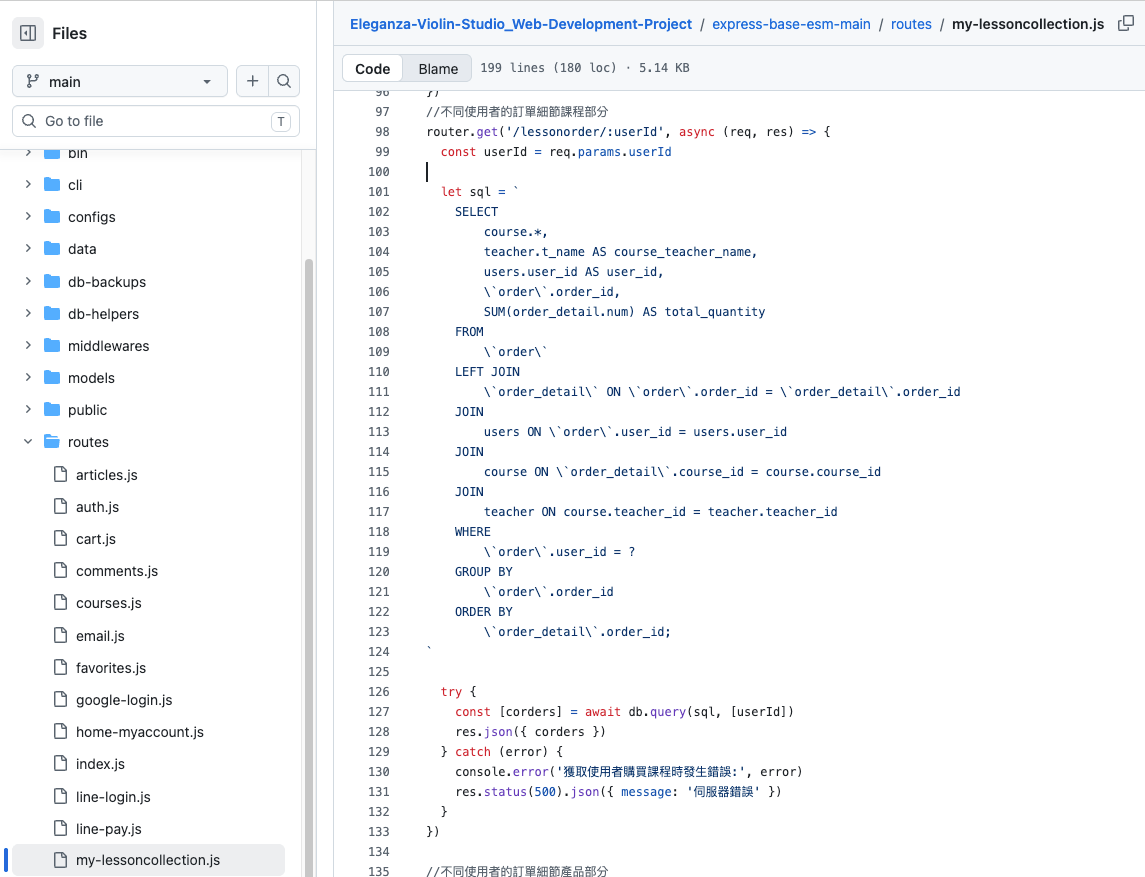This screenshot has height=877, width=1145.
Task: Click the models folder name
Action: (91, 378)
